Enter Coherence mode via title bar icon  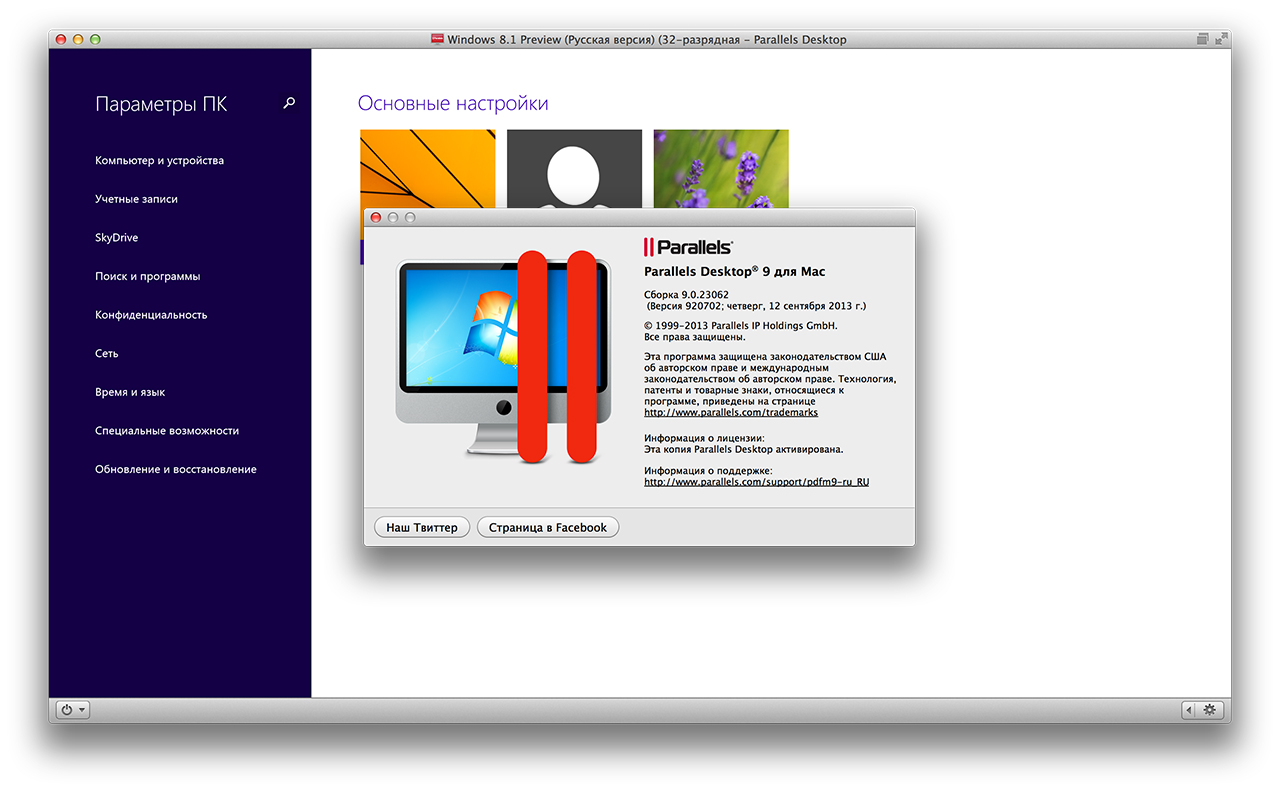pos(1202,39)
